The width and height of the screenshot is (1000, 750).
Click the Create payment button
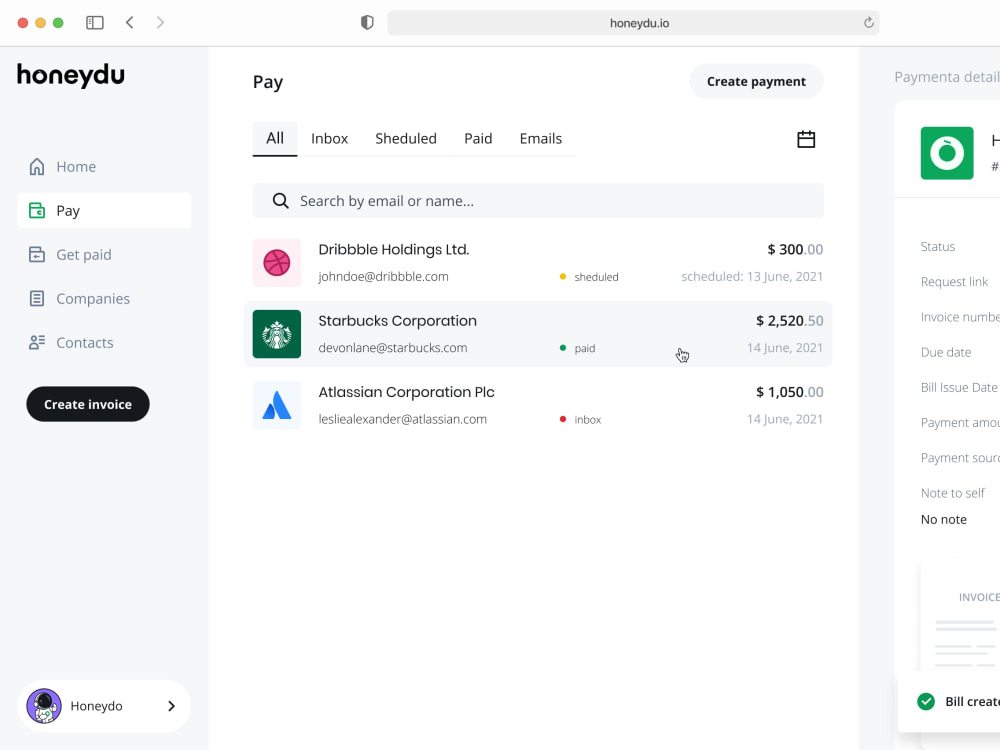click(756, 81)
